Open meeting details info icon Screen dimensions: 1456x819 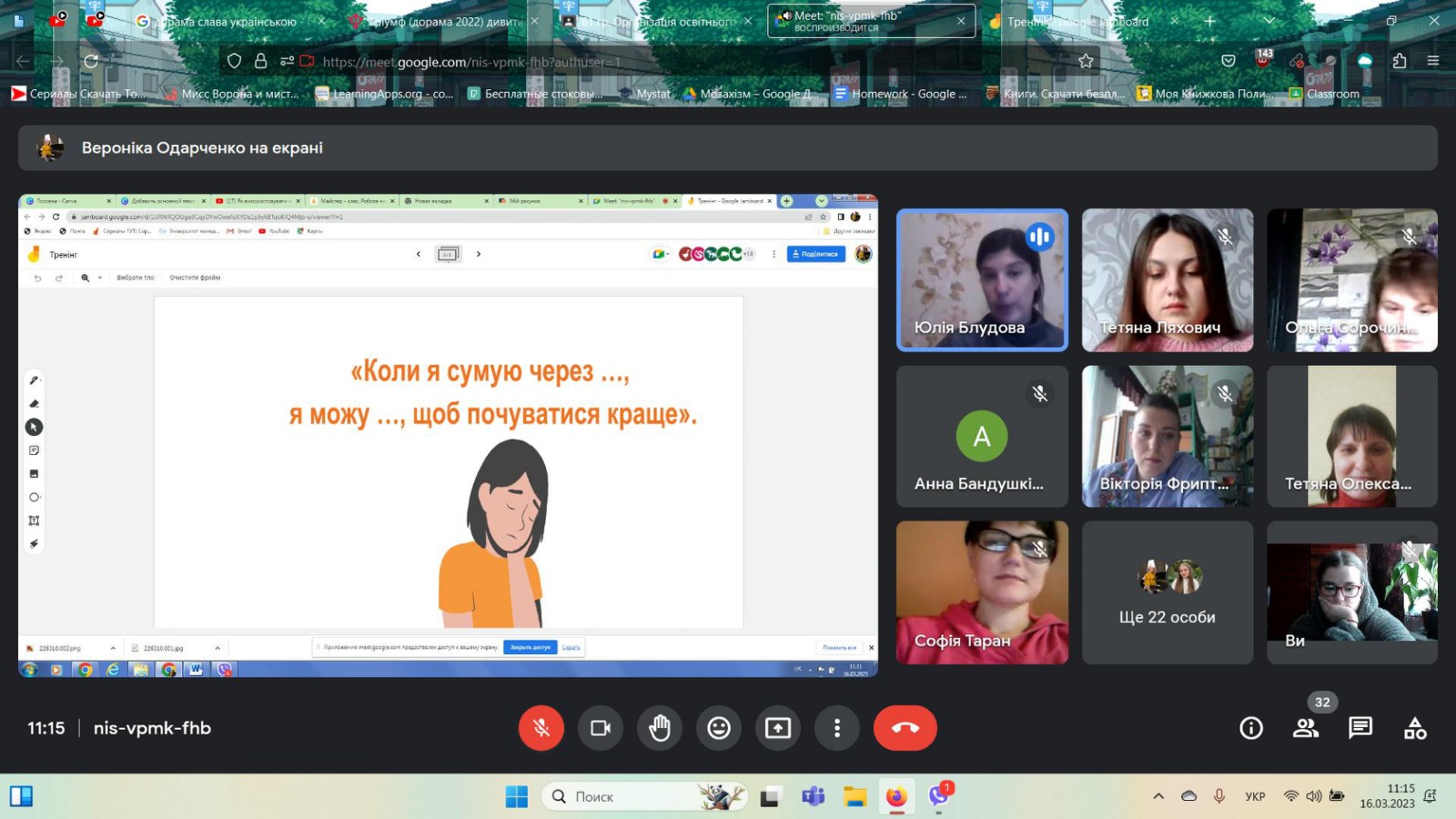pyautogui.click(x=1251, y=728)
